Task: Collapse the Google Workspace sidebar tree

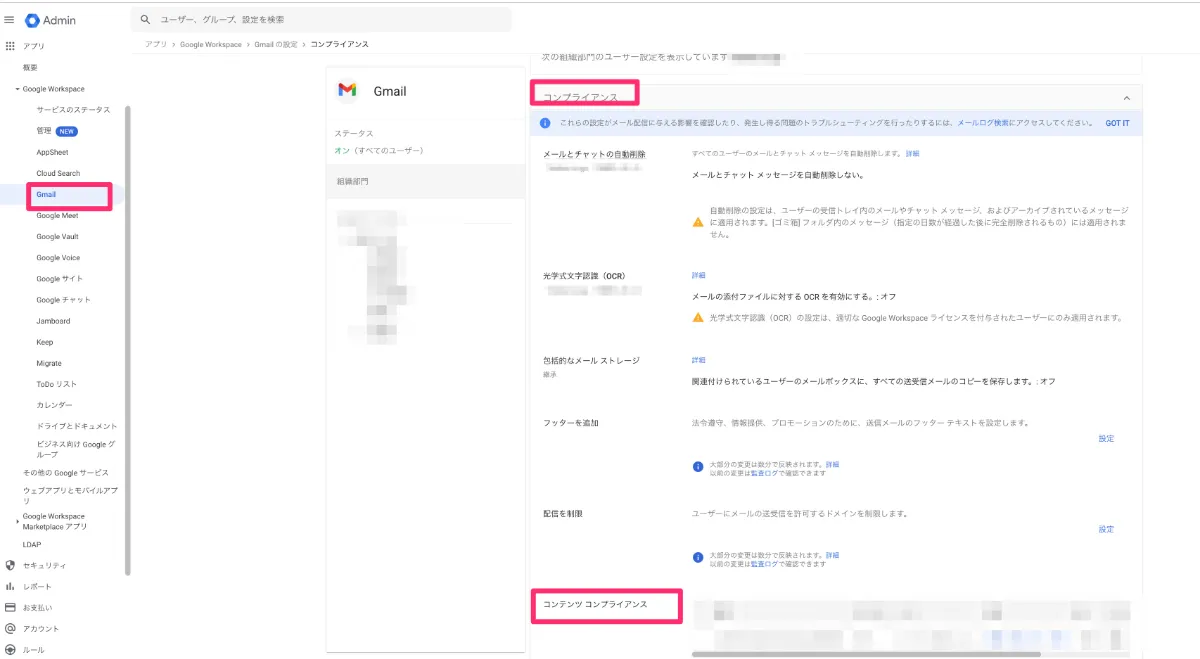Action: (17, 88)
